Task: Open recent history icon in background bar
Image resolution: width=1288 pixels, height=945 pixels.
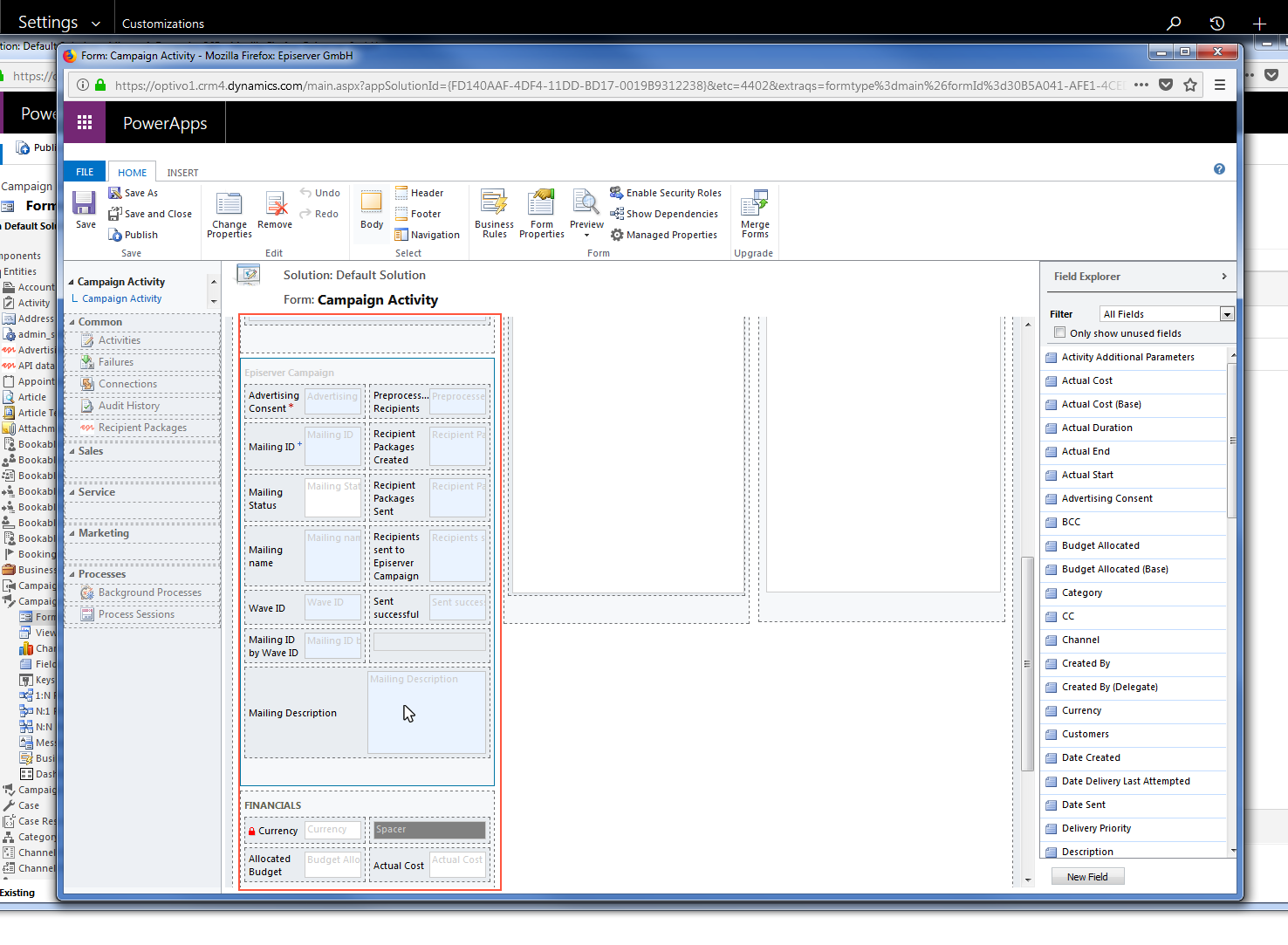Action: [x=1217, y=23]
